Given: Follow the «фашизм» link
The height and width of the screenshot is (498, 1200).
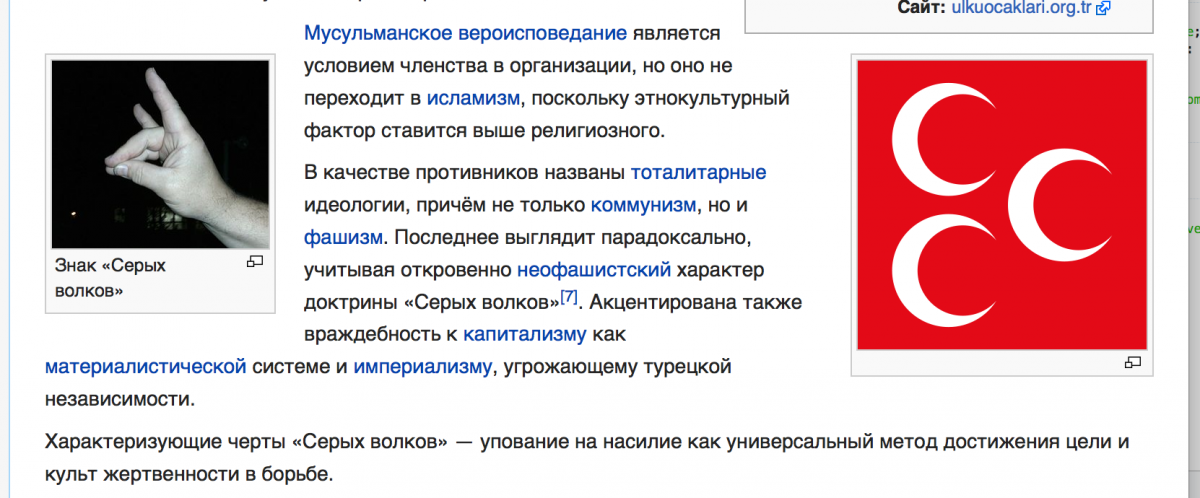Looking at the screenshot, I should 343,237.
